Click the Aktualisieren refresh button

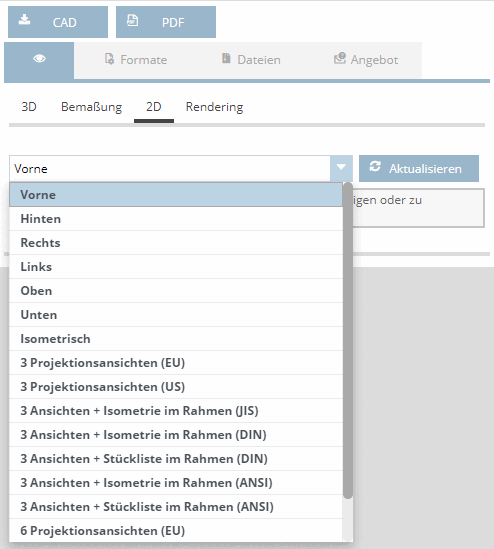point(419,168)
